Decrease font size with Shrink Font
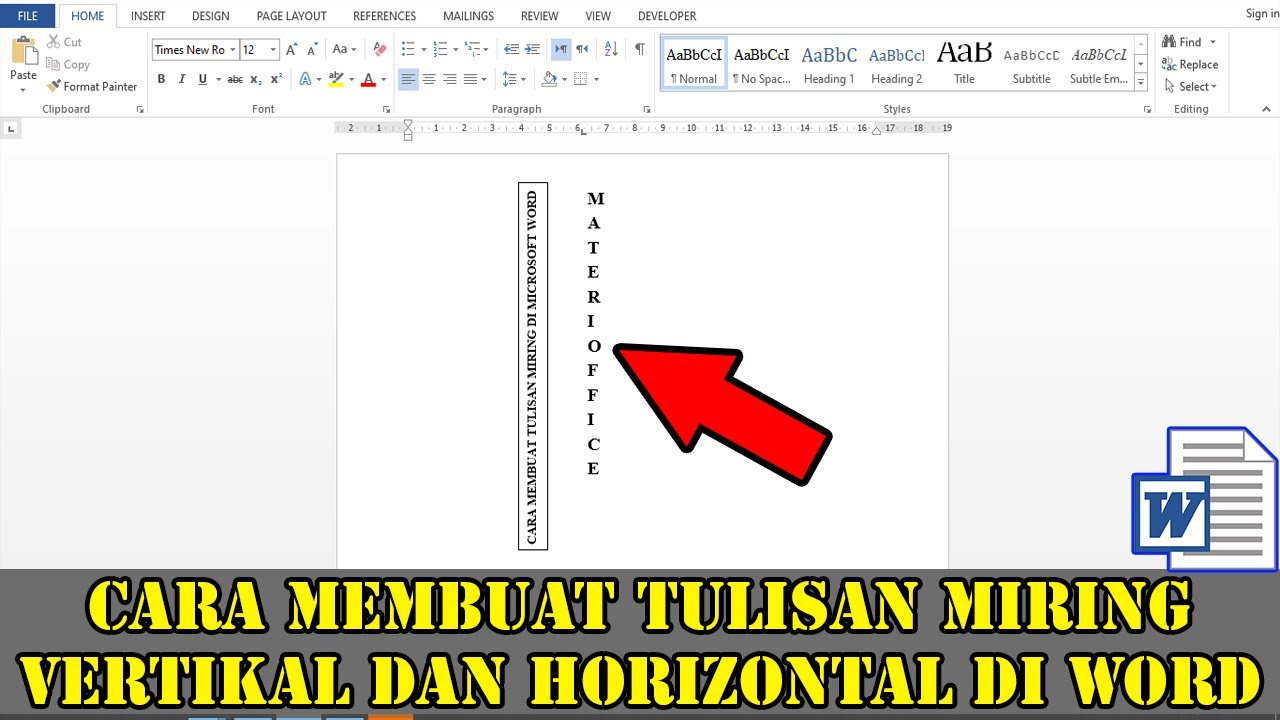 tap(312, 49)
